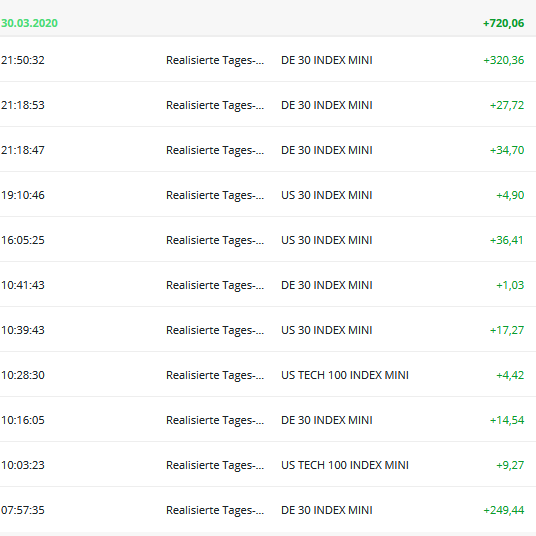Screen dimensions: 536x536
Task: Click the +14,54 amount at 10:16:05
Action: pos(507,420)
